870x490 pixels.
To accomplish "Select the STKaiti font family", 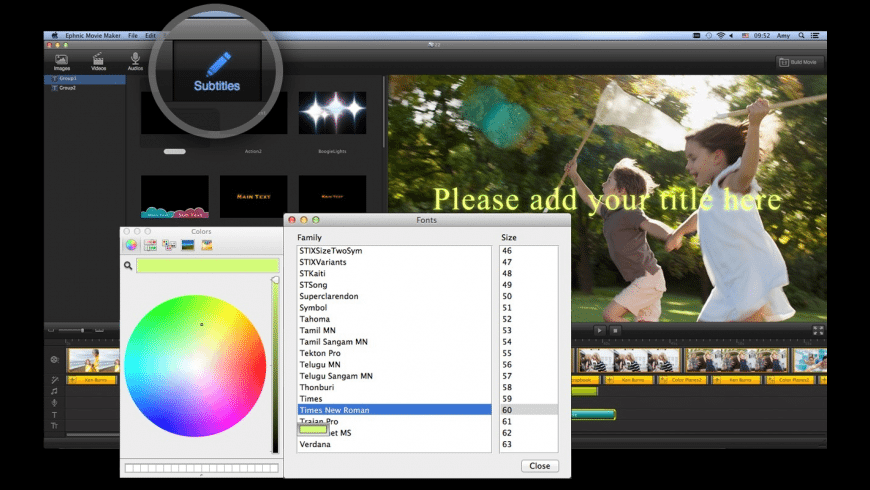I will tap(394, 274).
